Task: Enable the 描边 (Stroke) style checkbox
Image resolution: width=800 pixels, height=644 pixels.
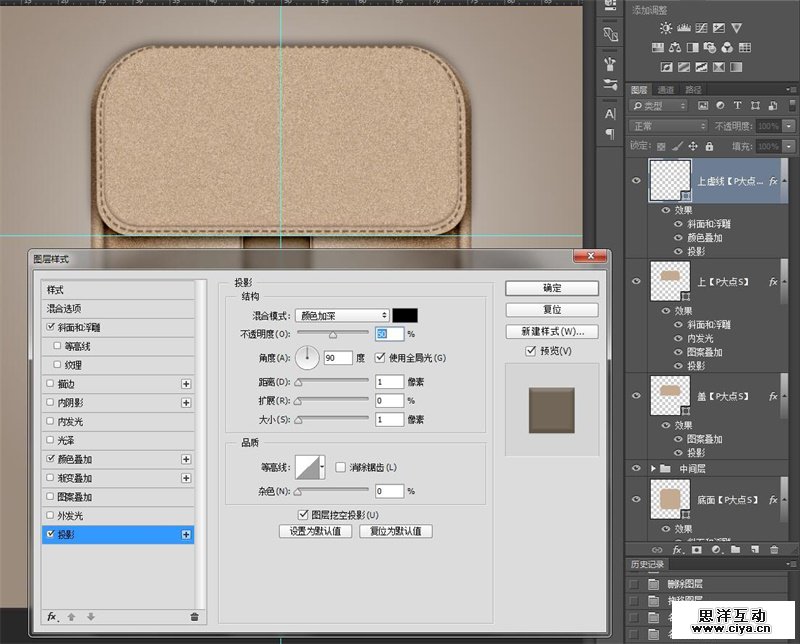Action: coord(51,383)
